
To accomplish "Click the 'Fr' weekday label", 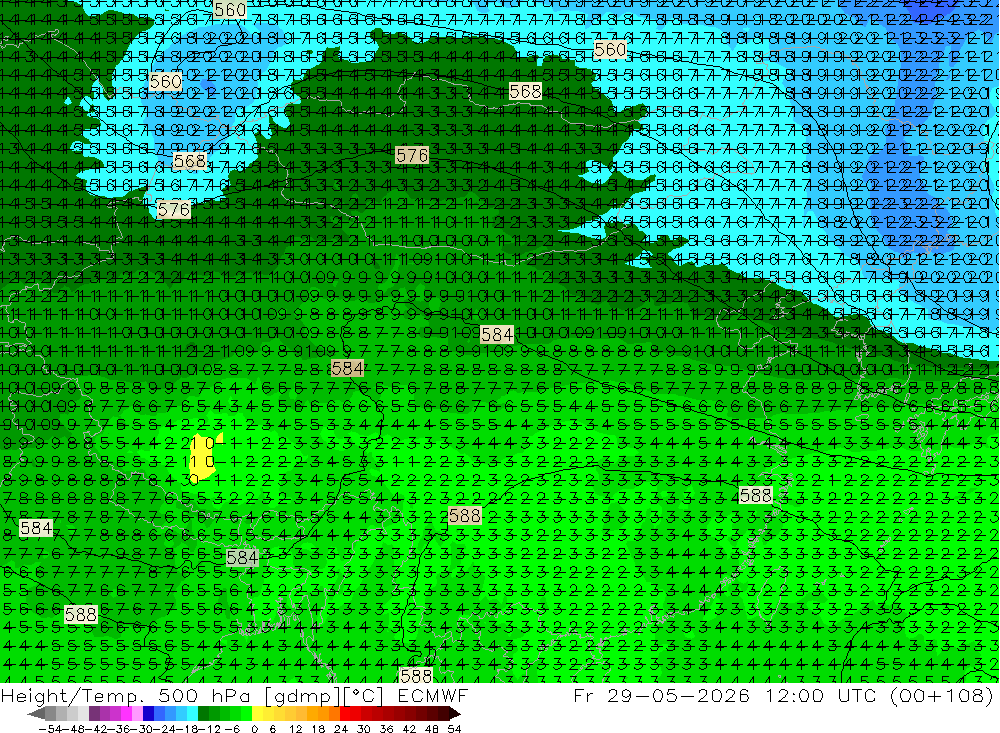I will 584,695.
